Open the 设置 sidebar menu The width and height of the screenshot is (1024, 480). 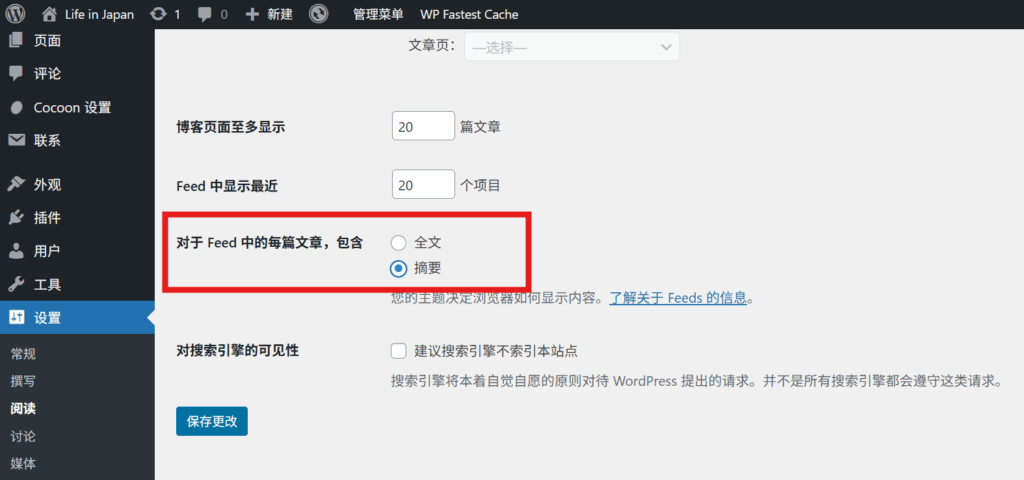click(77, 318)
